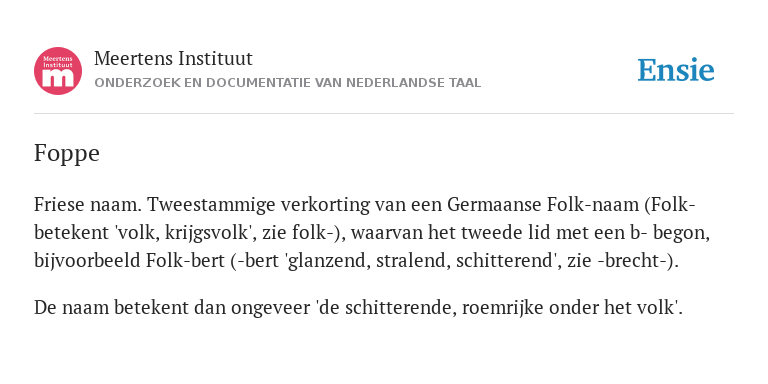
Task: Click the word 'Tweestammige'
Action: point(212,205)
